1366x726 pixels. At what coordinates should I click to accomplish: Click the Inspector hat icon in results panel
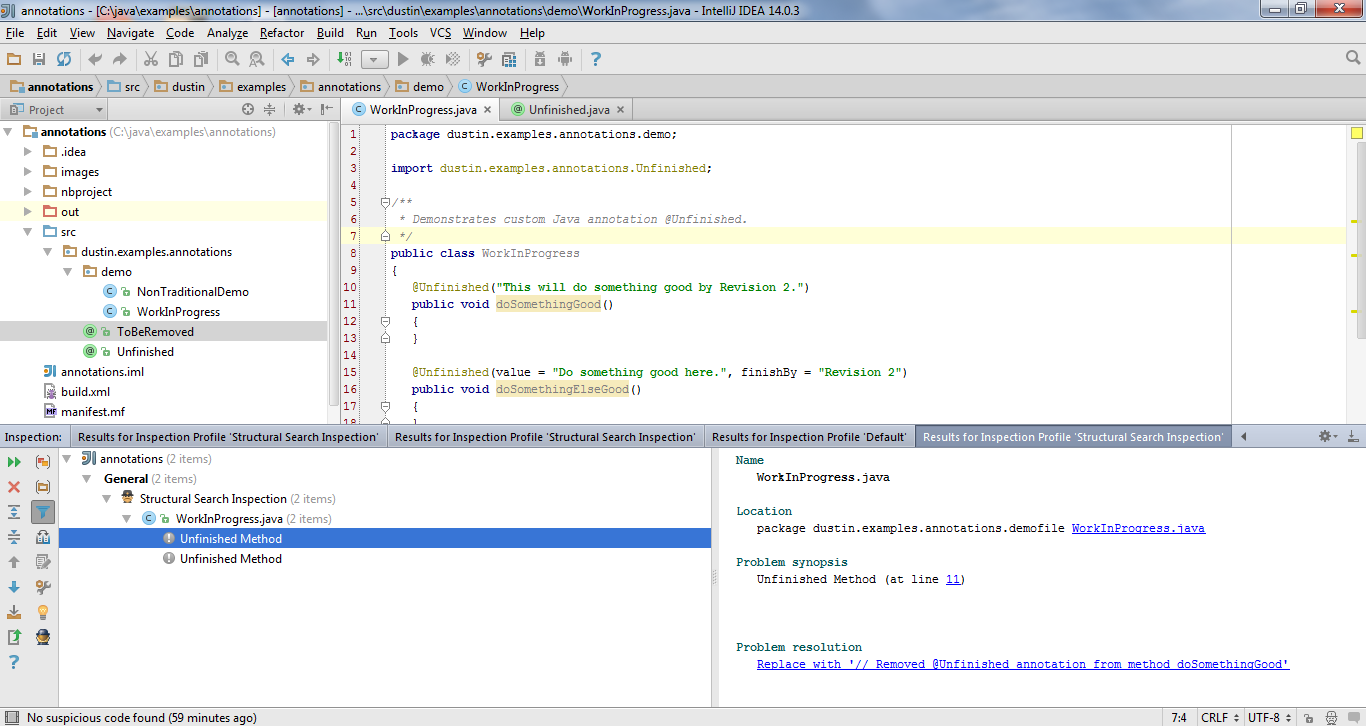(x=43, y=637)
